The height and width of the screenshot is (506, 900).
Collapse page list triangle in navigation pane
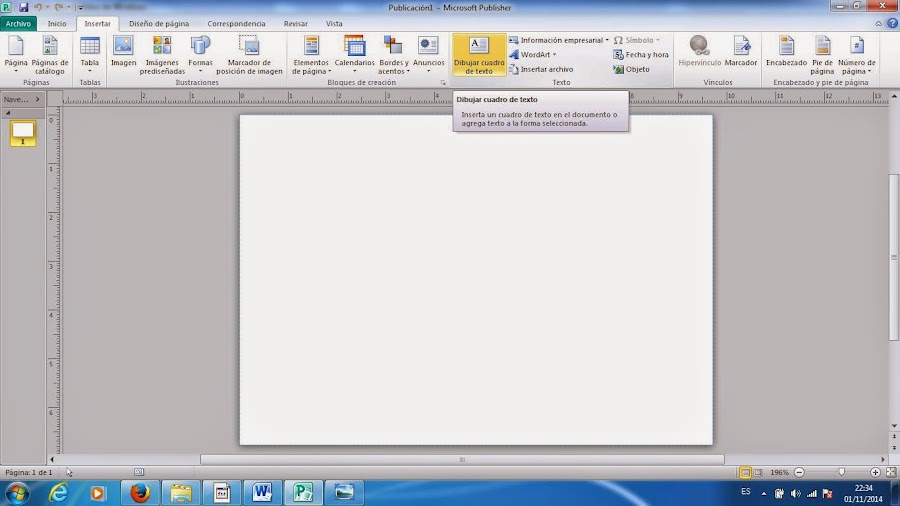click(7, 113)
